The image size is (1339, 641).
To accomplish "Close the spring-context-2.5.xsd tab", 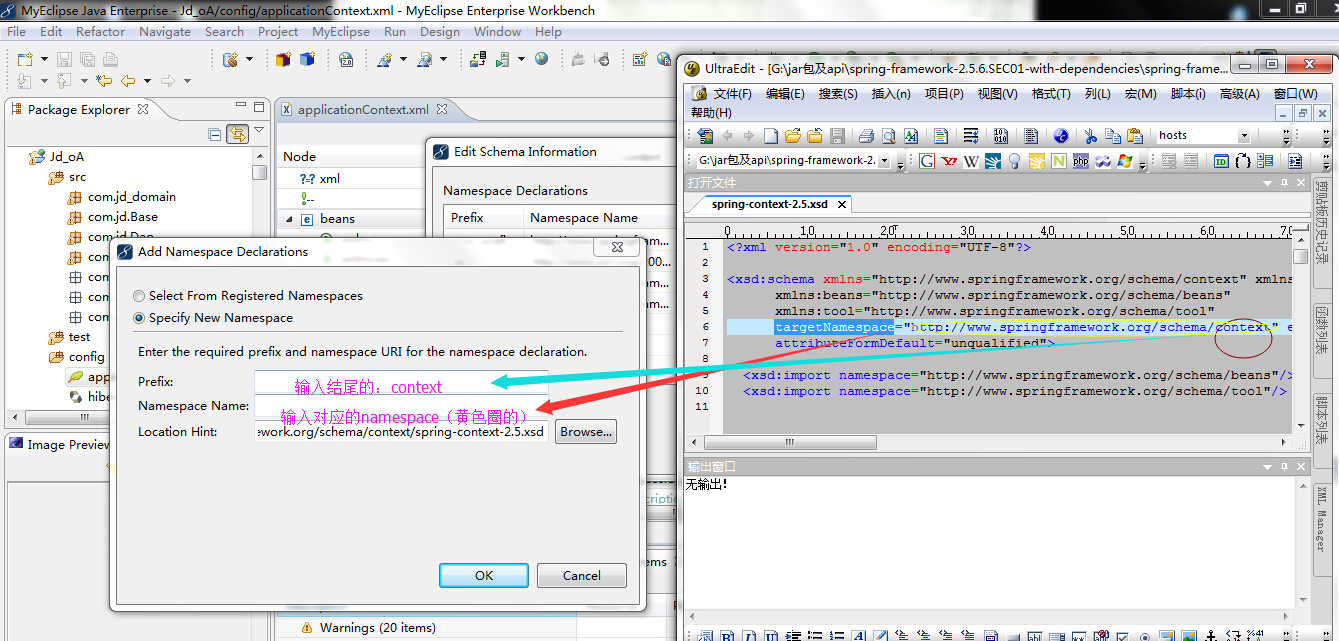I will 842,204.
